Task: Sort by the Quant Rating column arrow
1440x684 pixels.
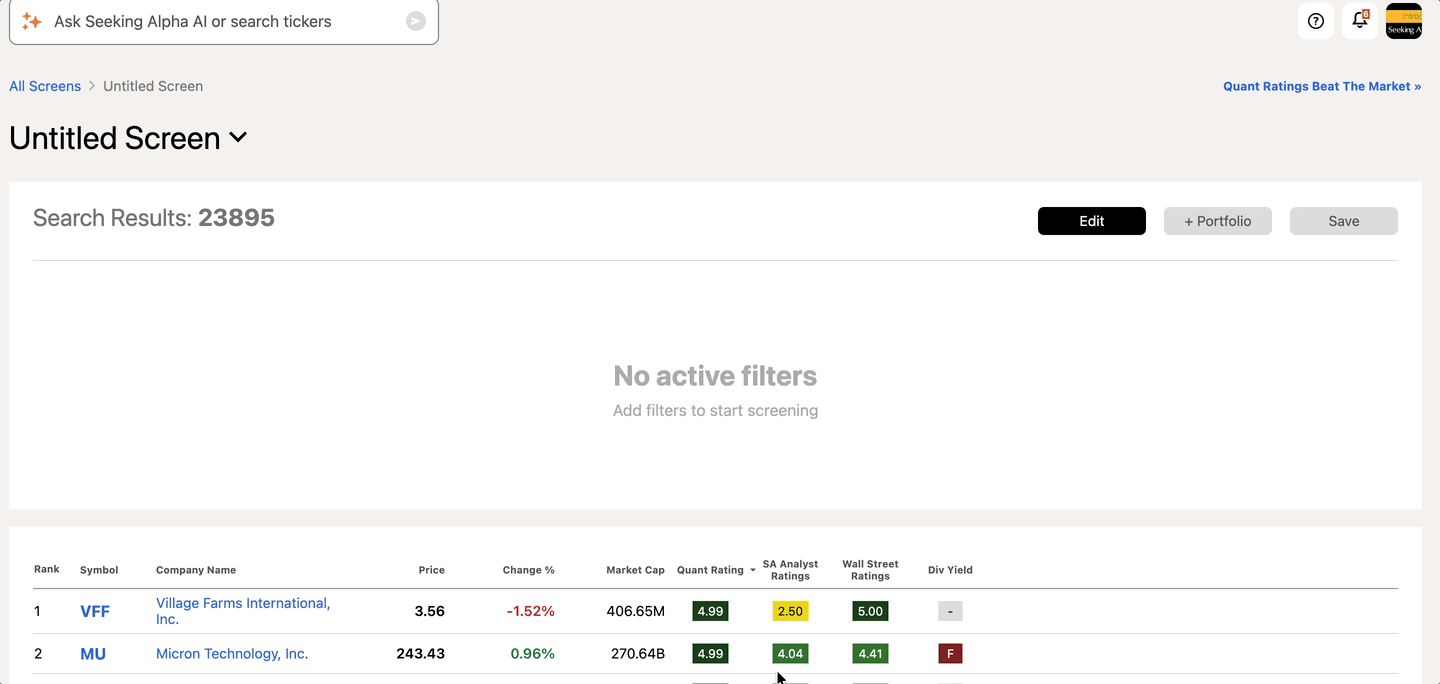Action: [752, 570]
